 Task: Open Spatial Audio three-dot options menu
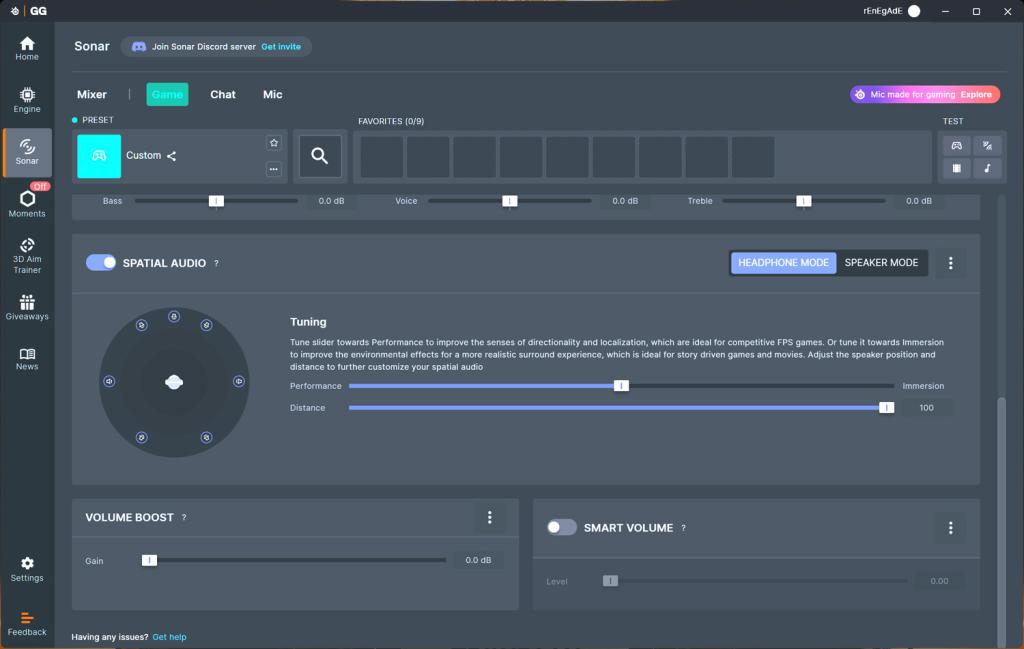950,263
